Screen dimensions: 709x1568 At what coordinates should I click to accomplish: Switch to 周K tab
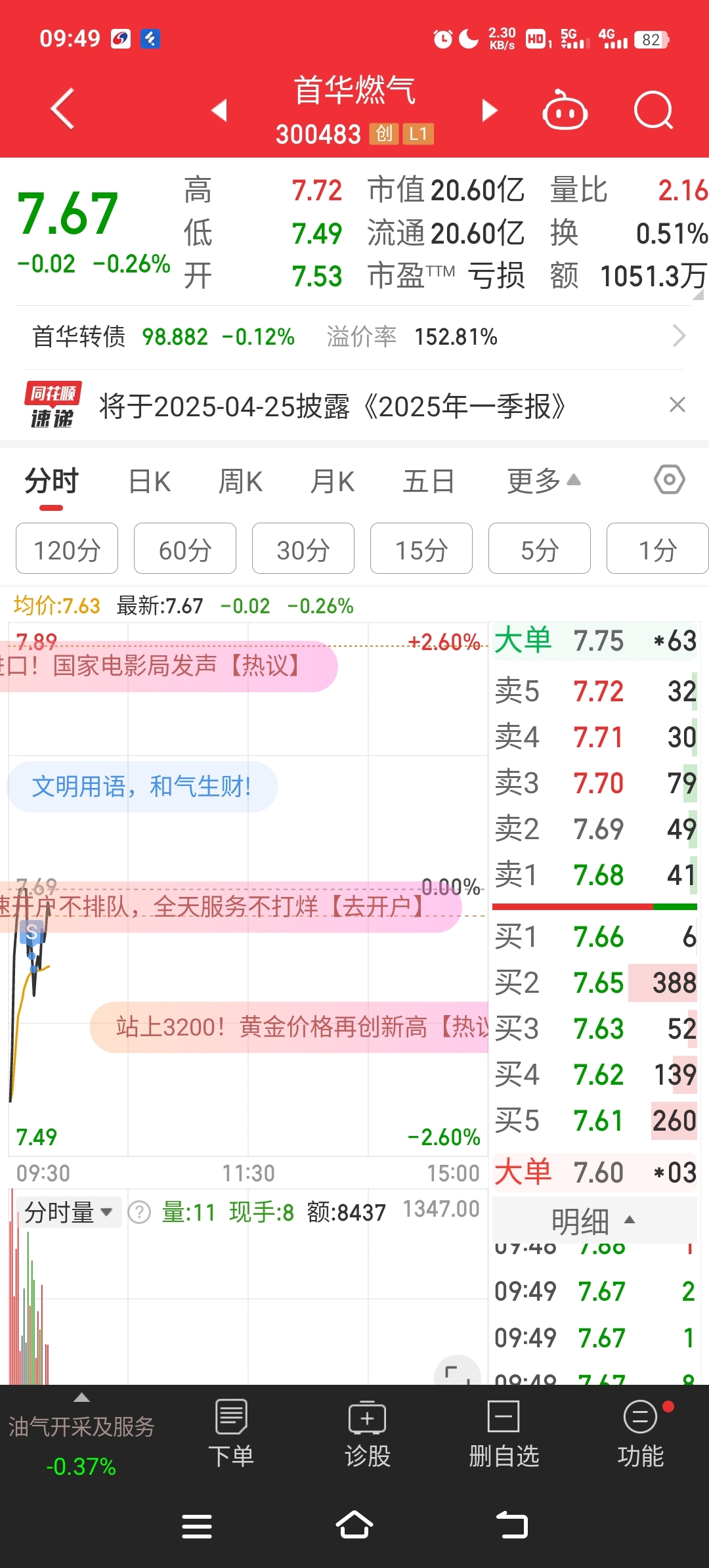tap(240, 482)
